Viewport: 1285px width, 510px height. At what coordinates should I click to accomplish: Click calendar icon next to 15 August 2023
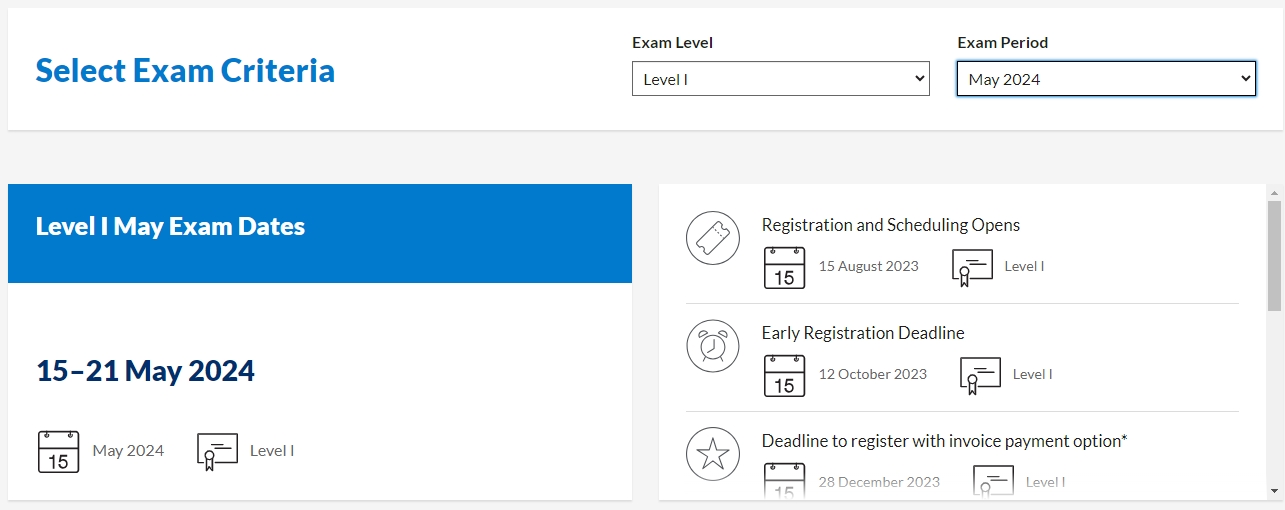[784, 267]
